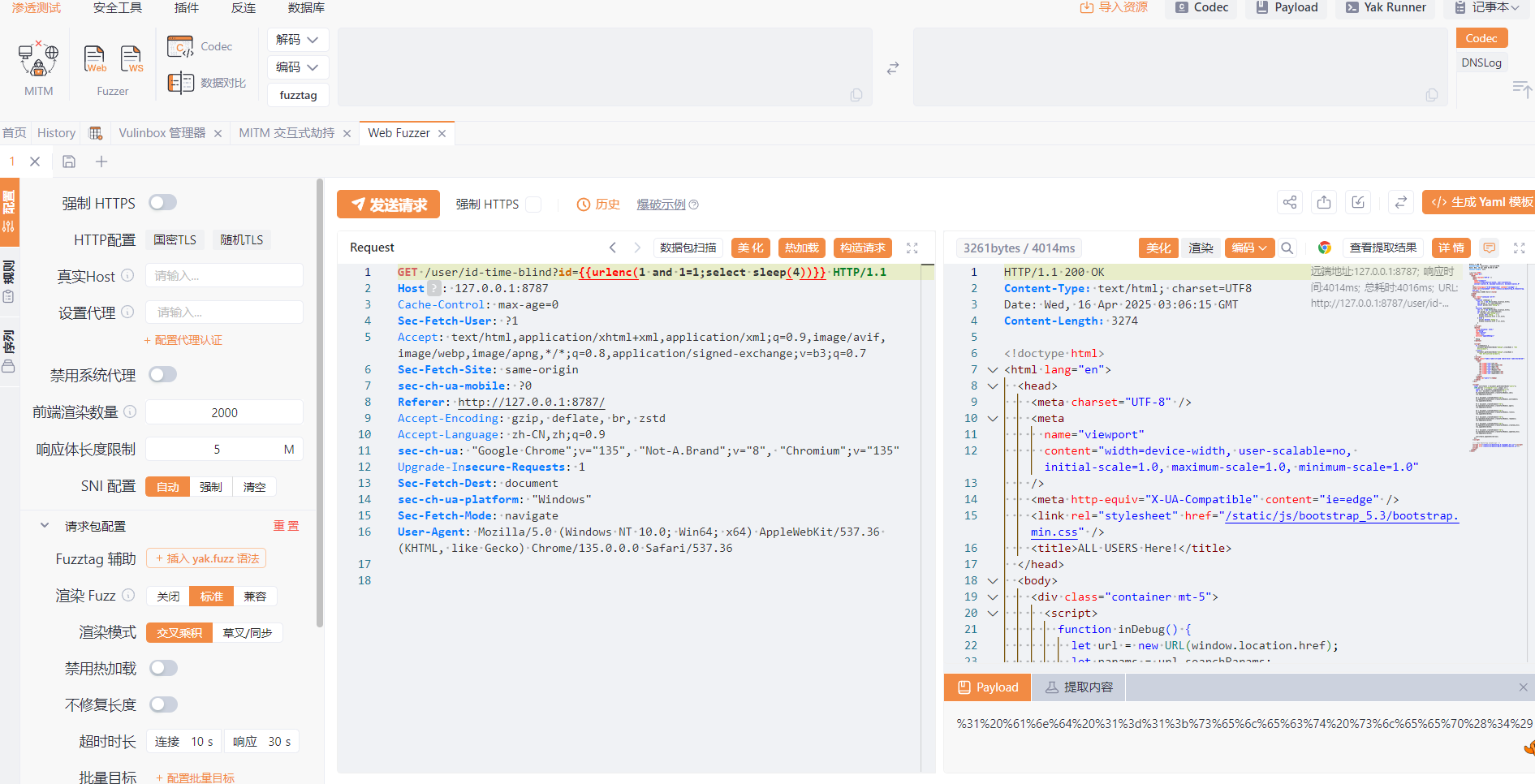Click the save icon beside tab 1

pyautogui.click(x=69, y=162)
